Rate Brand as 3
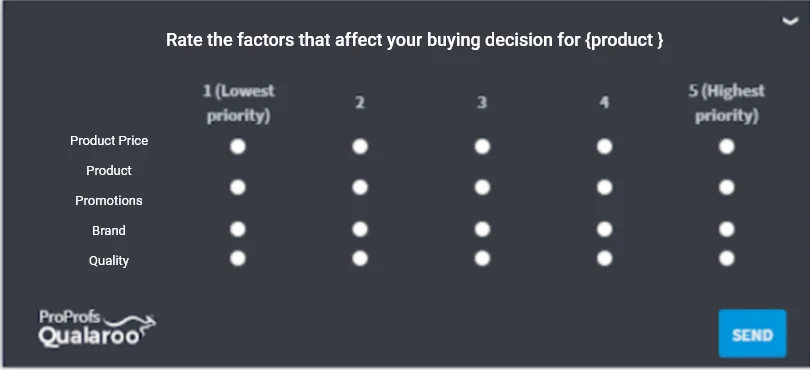The width and height of the screenshot is (810, 370). [x=482, y=229]
